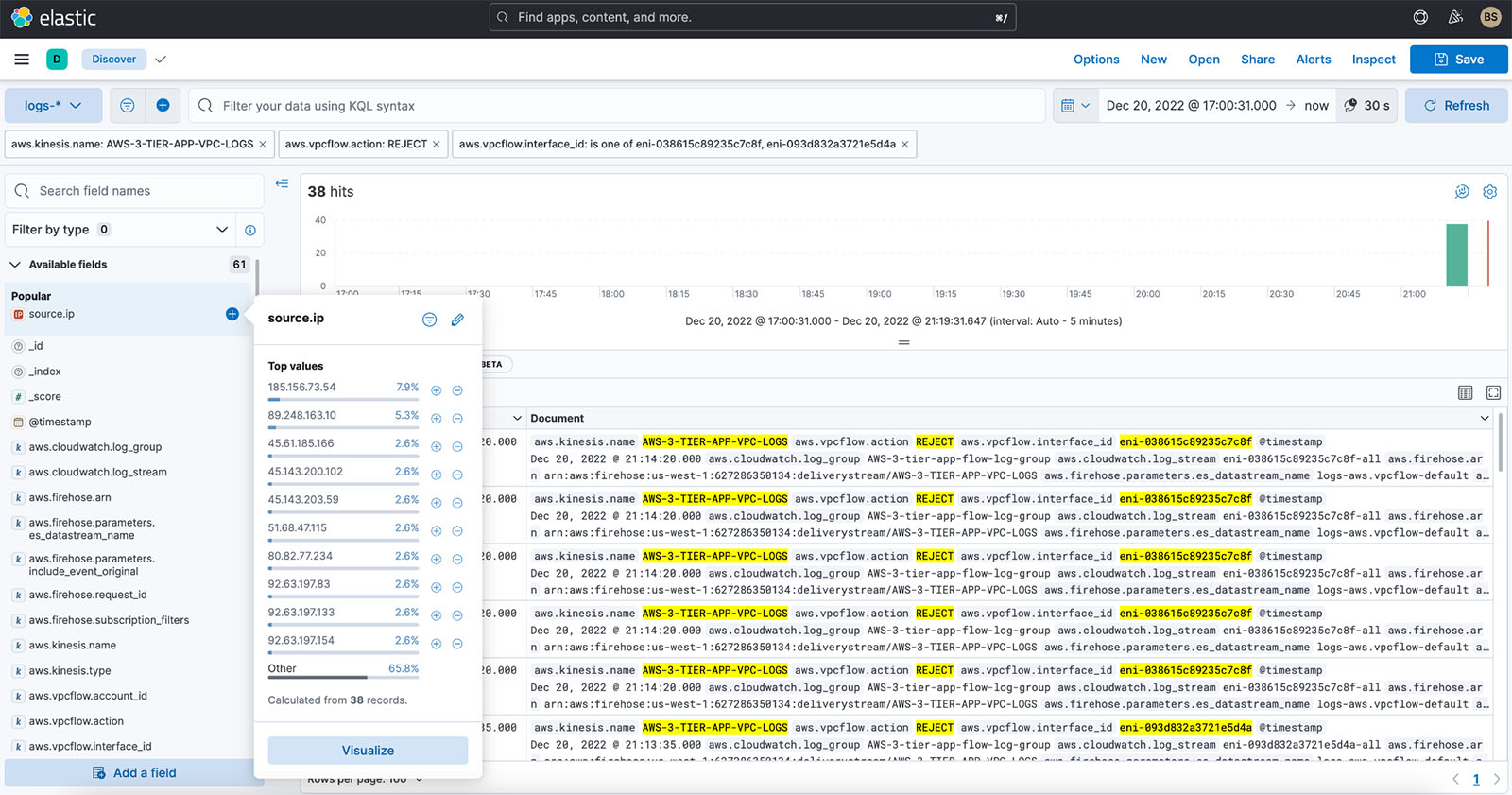This screenshot has height=795, width=1512.
Task: Click the green D space avatar
Action: tap(57, 59)
